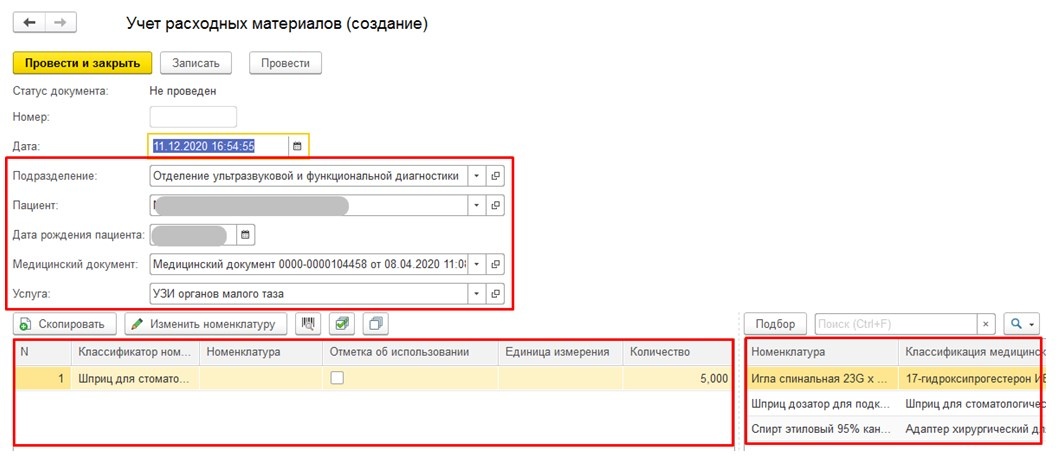The height and width of the screenshot is (456, 1058).
Task: Click the Записать button
Action: click(x=196, y=63)
